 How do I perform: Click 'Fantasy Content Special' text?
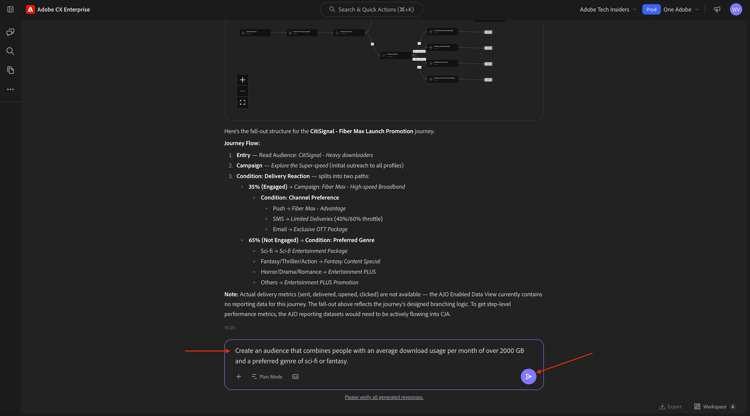click(352, 262)
